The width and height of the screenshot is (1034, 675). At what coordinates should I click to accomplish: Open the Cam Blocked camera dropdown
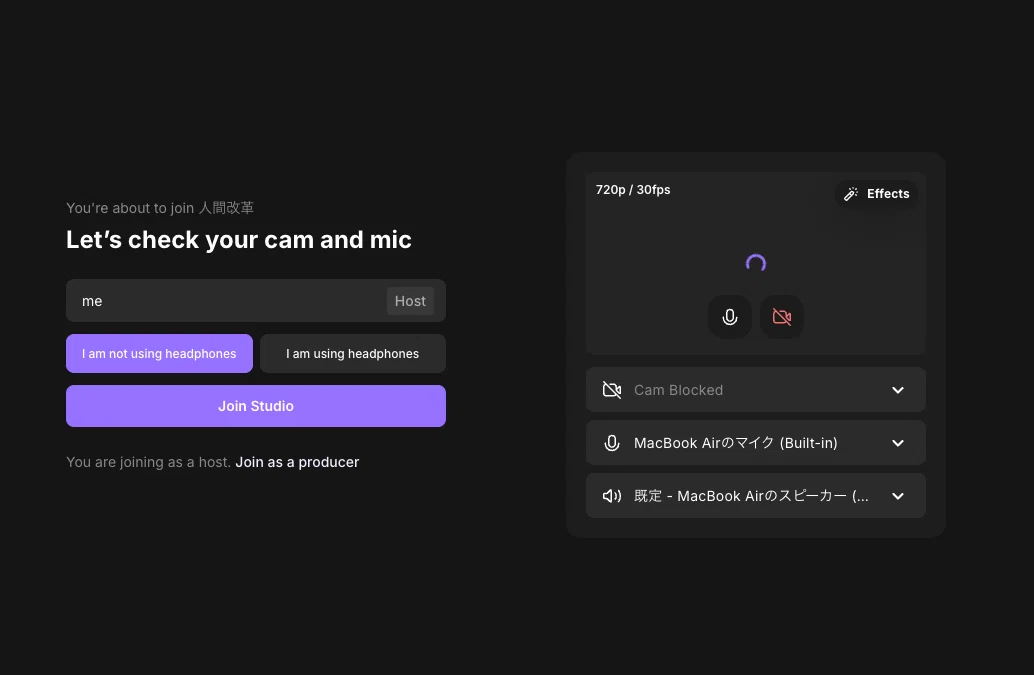[756, 390]
